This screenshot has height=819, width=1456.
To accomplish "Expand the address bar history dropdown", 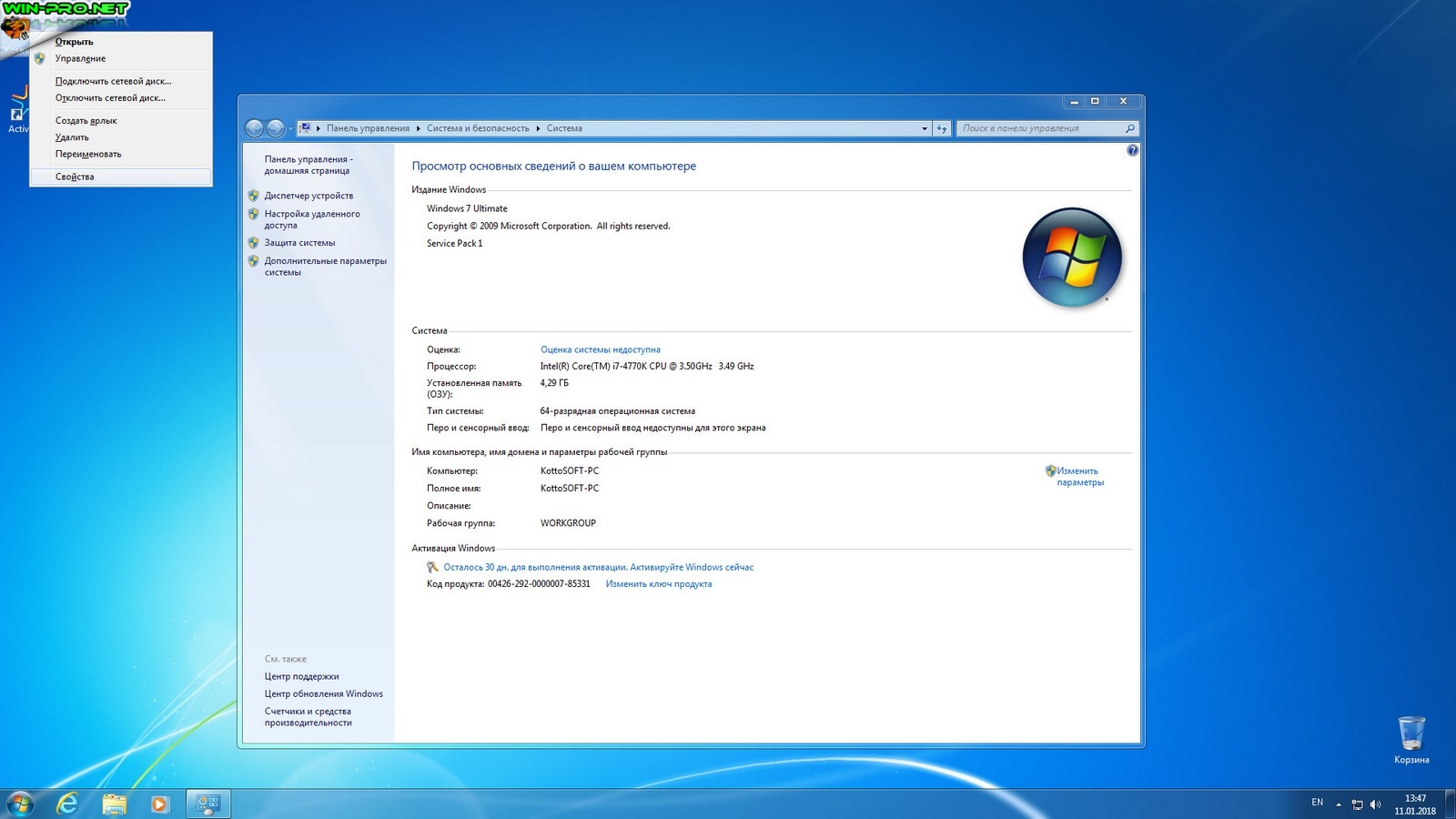I will coord(925,128).
